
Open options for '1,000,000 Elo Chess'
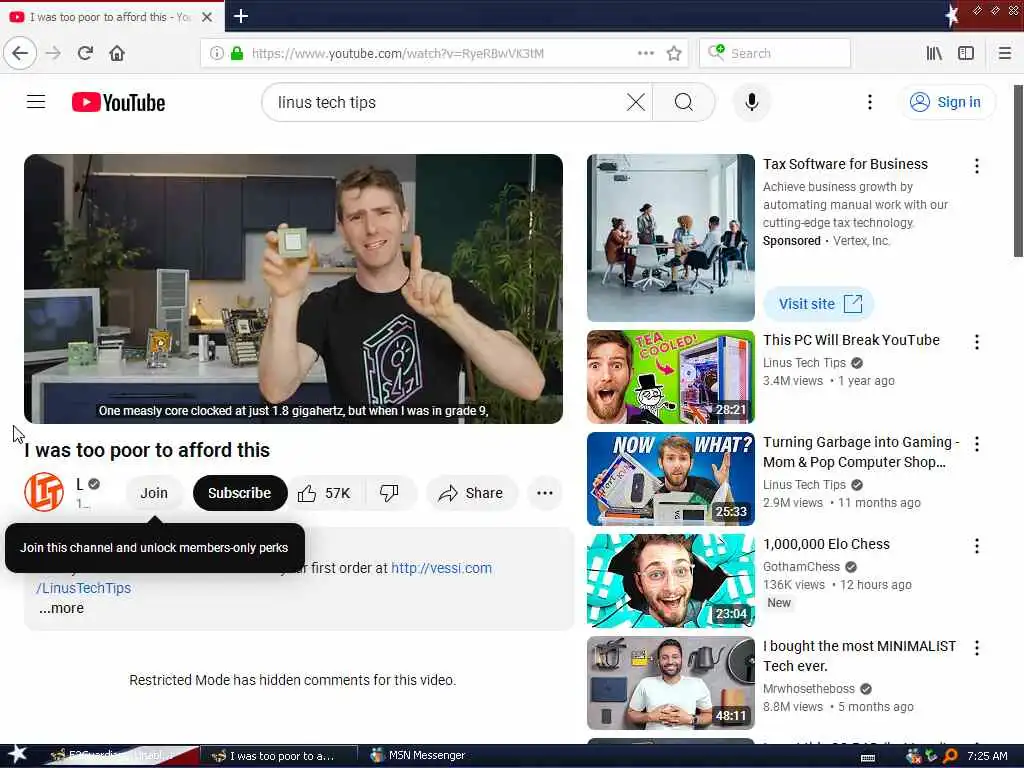(x=976, y=546)
